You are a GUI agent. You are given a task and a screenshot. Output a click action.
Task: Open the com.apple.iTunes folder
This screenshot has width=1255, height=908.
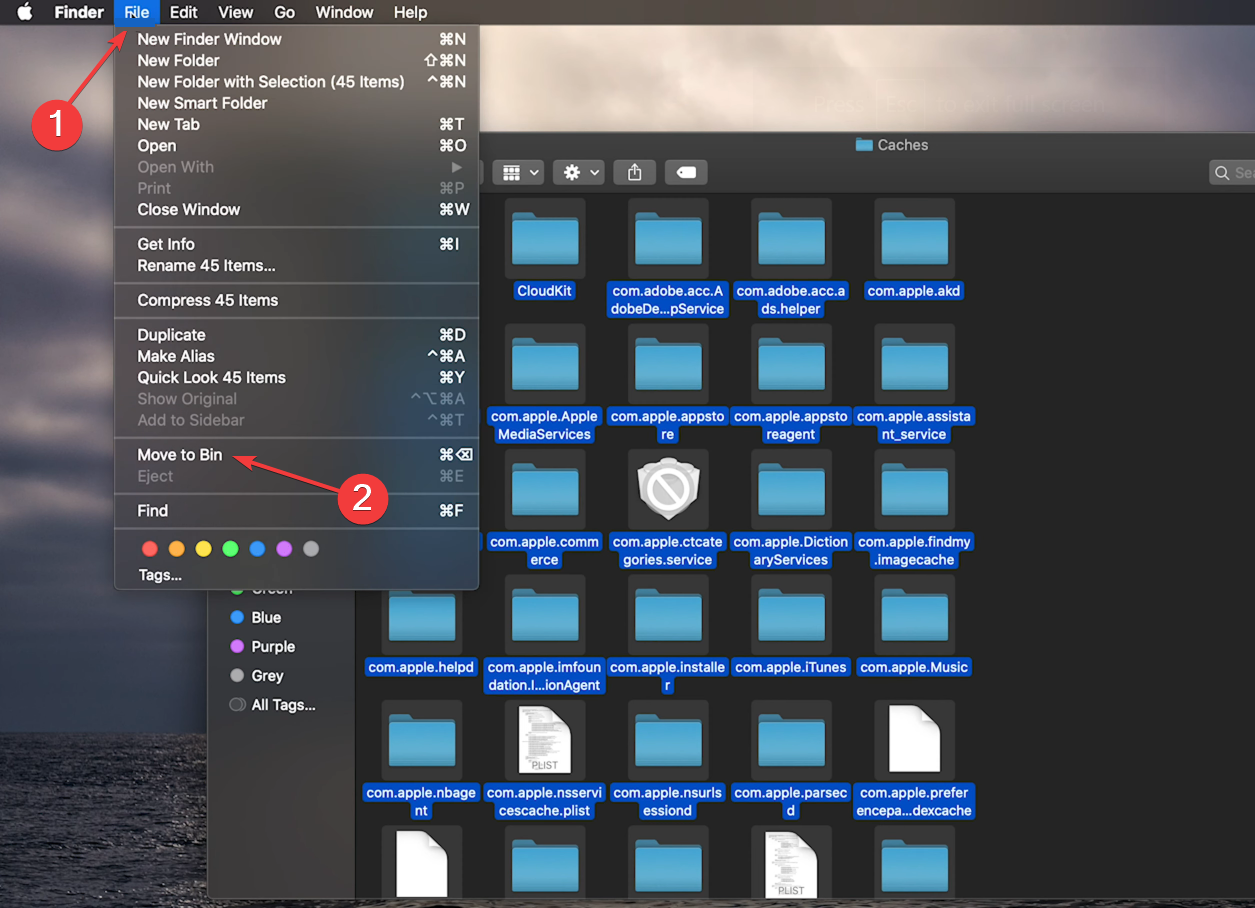pos(791,614)
